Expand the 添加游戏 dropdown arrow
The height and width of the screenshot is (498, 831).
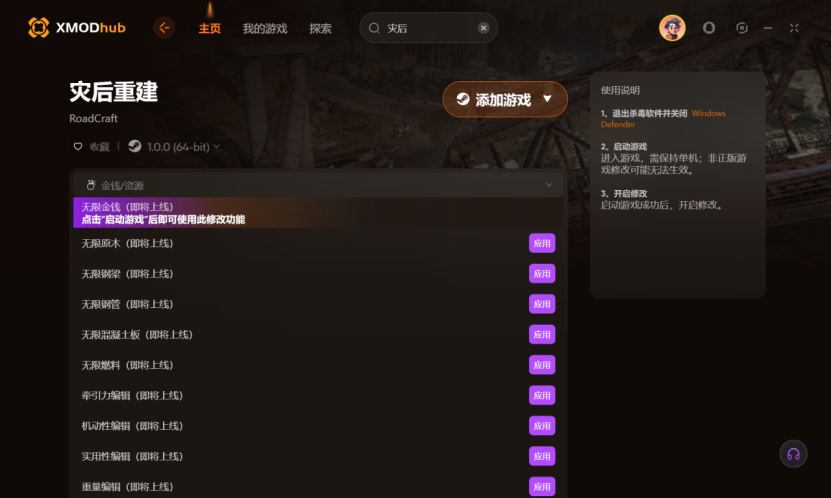(x=547, y=99)
